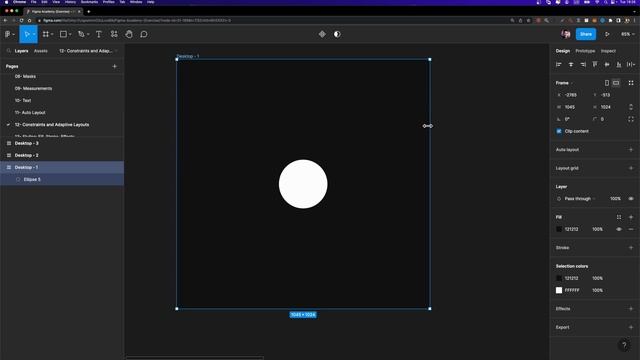This screenshot has height=360, width=640.
Task: Click Selection colors 121212 swatch
Action: pyautogui.click(x=559, y=278)
